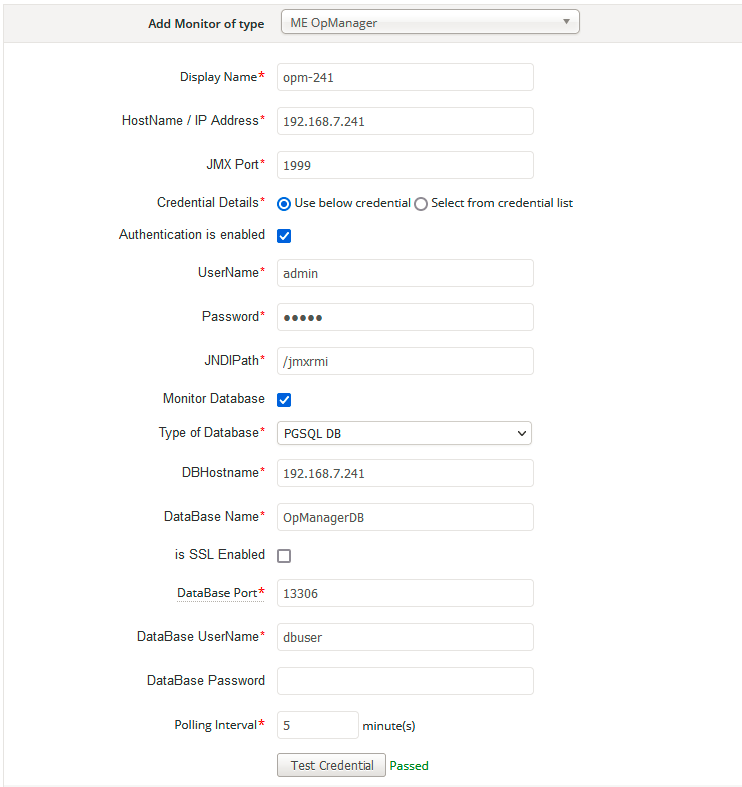Click the minute(s) label text
This screenshot has width=742, height=787.
coord(389,726)
